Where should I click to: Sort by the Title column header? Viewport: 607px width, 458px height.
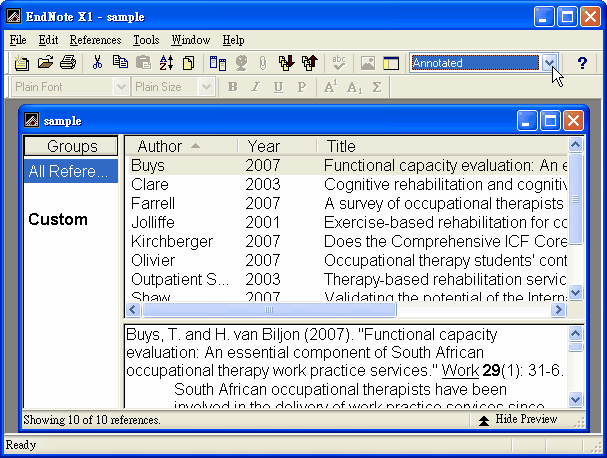[442, 146]
